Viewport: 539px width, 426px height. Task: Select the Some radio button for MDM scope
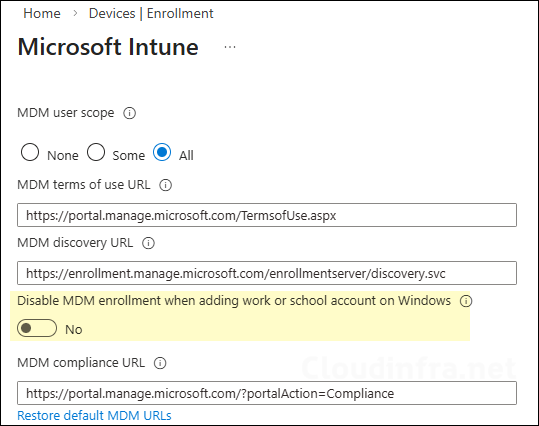pyautogui.click(x=96, y=152)
